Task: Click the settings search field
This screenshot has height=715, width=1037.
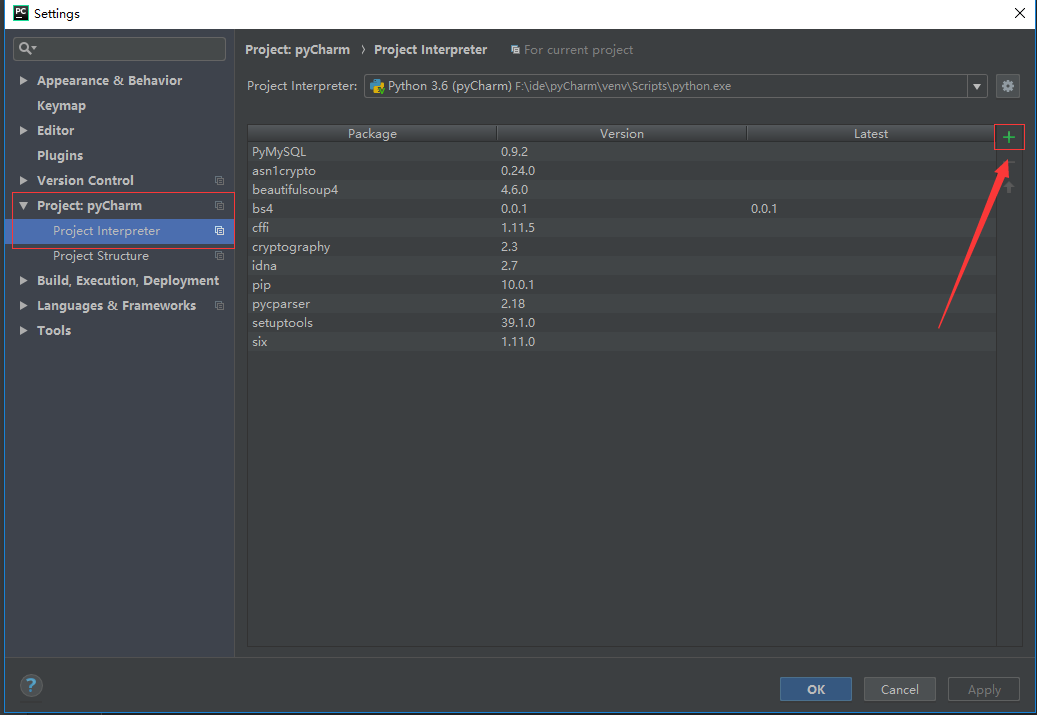Action: coord(120,49)
